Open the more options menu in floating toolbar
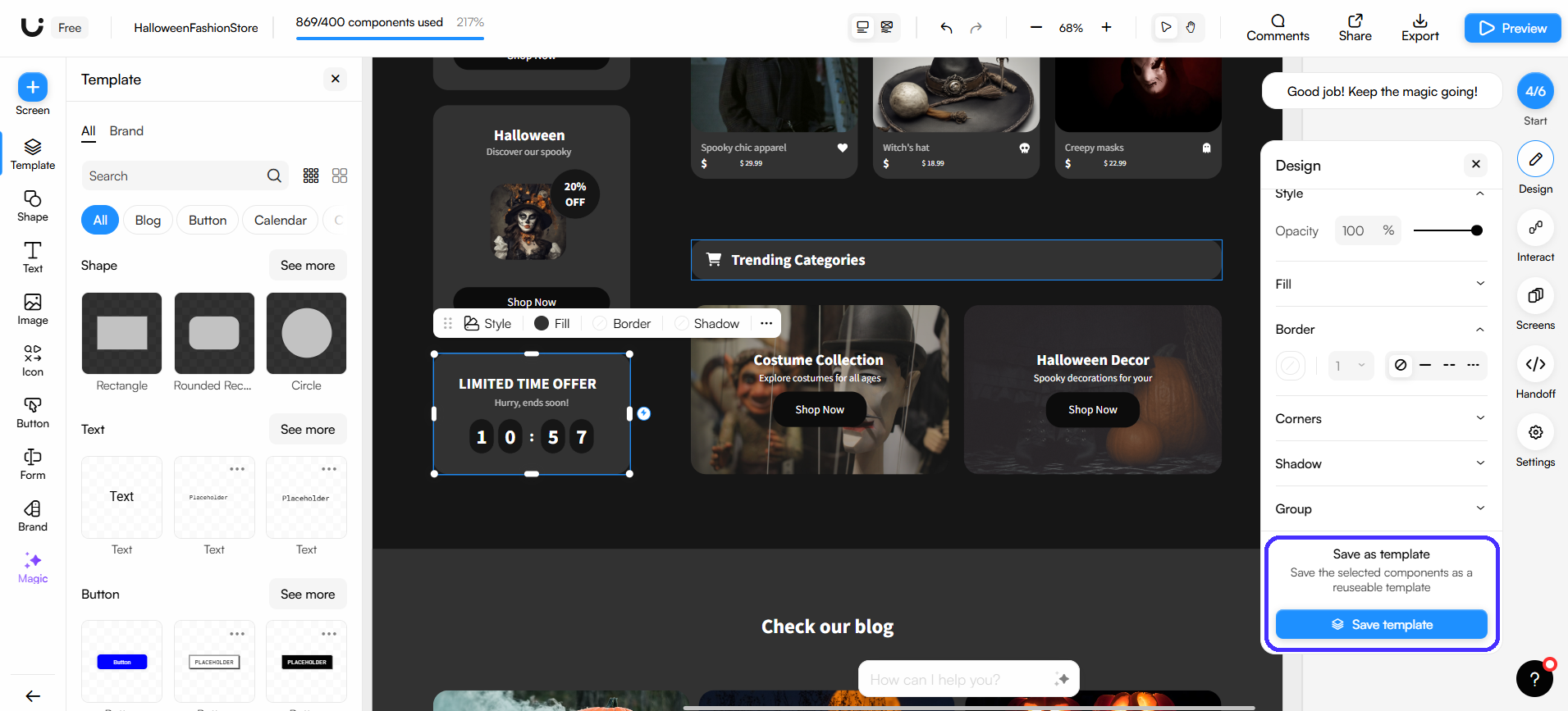This screenshot has height=711, width=1568. tap(766, 323)
